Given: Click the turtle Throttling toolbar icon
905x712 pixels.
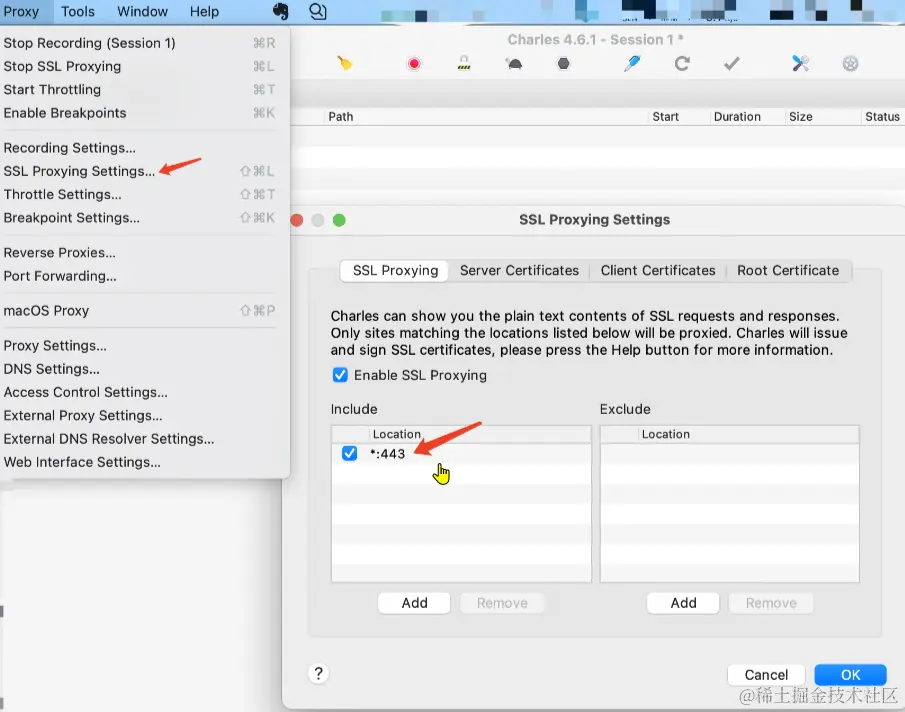Looking at the screenshot, I should [x=514, y=63].
